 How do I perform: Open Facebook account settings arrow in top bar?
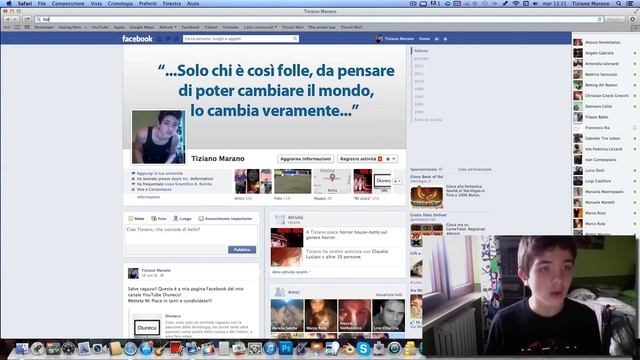pyautogui.click(x=445, y=39)
